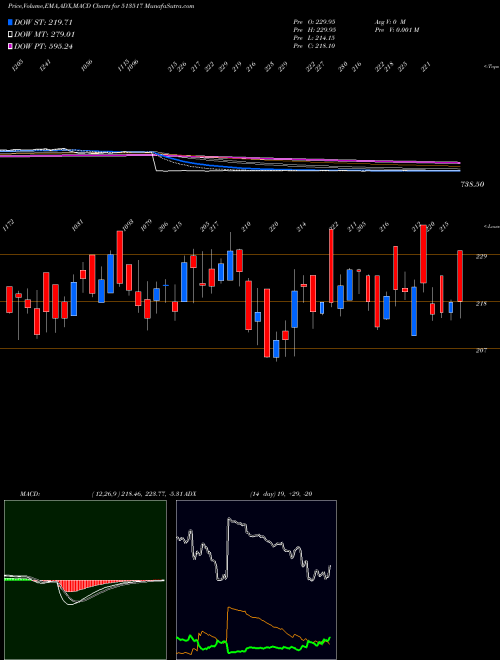
Task: Click the Pre O: 229.95 value
Action: coord(314,21)
